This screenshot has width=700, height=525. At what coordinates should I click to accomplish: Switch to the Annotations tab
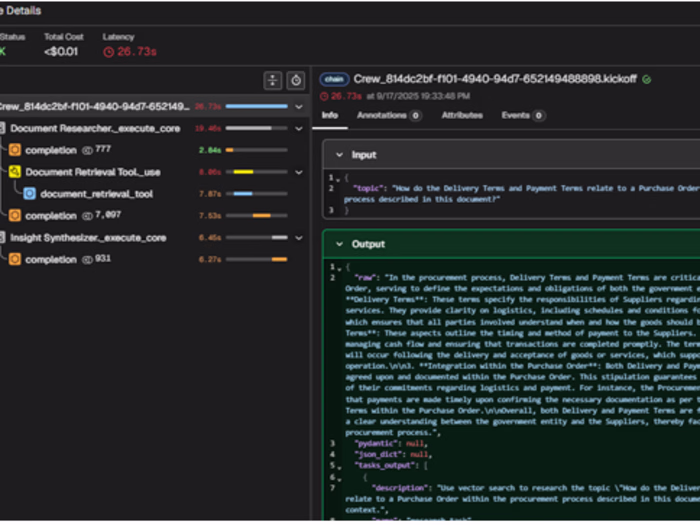[389, 116]
